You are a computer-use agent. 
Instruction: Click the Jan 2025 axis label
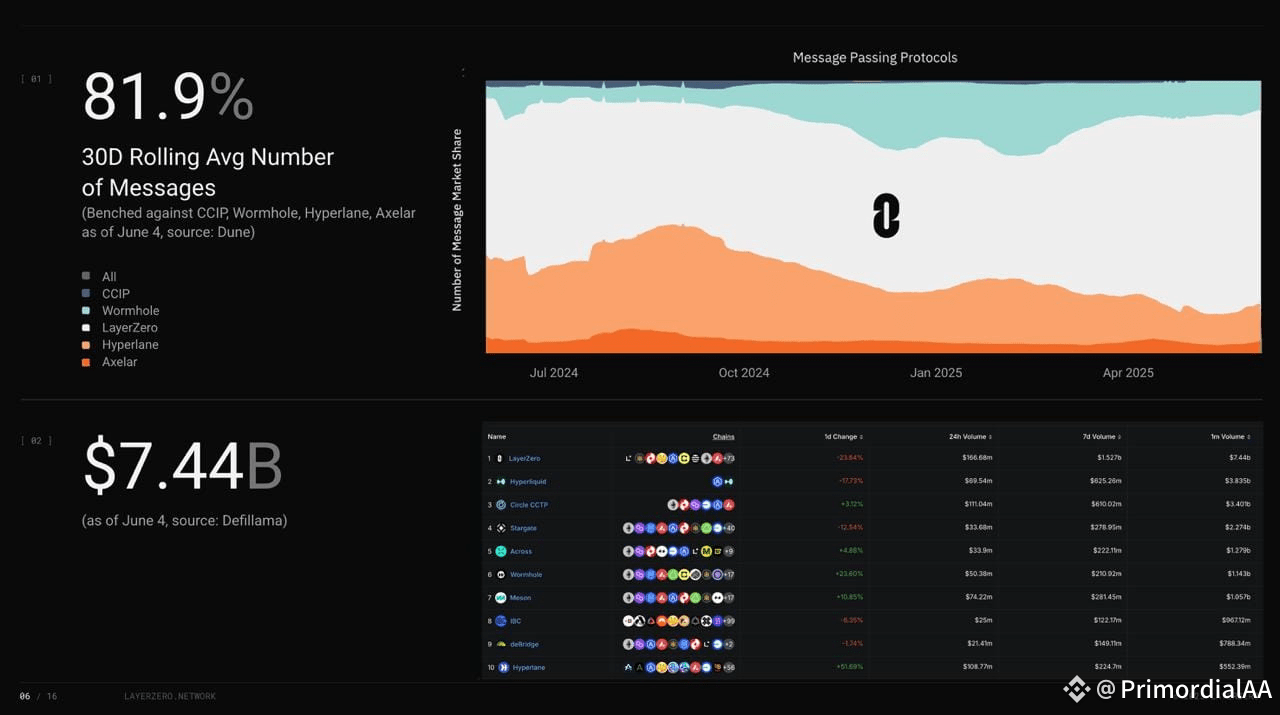pyautogui.click(x=936, y=372)
